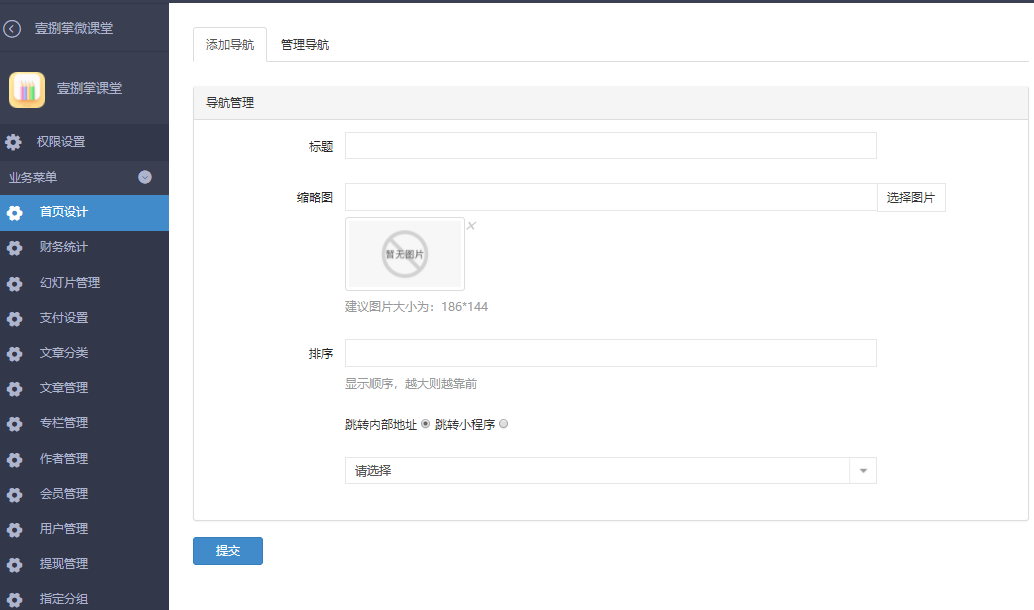This screenshot has width=1034, height=610.
Task: Click the dropdown arrow of 请选择
Action: click(863, 470)
